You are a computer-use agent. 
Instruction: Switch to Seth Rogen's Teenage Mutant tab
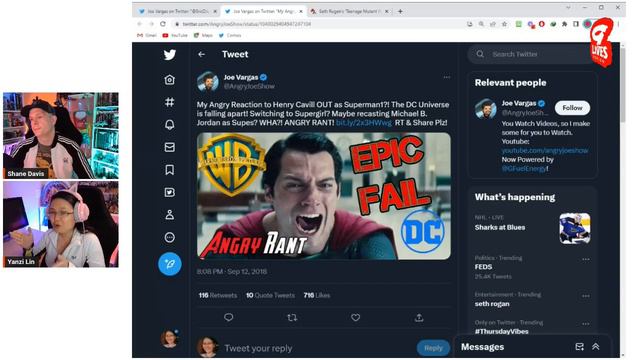tap(349, 11)
